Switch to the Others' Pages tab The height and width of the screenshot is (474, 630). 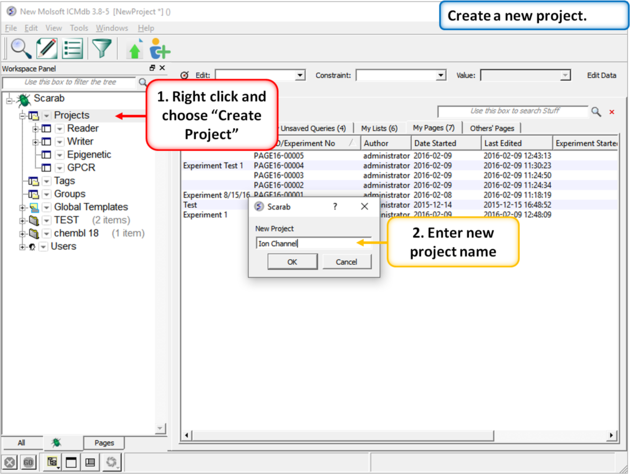click(x=492, y=128)
